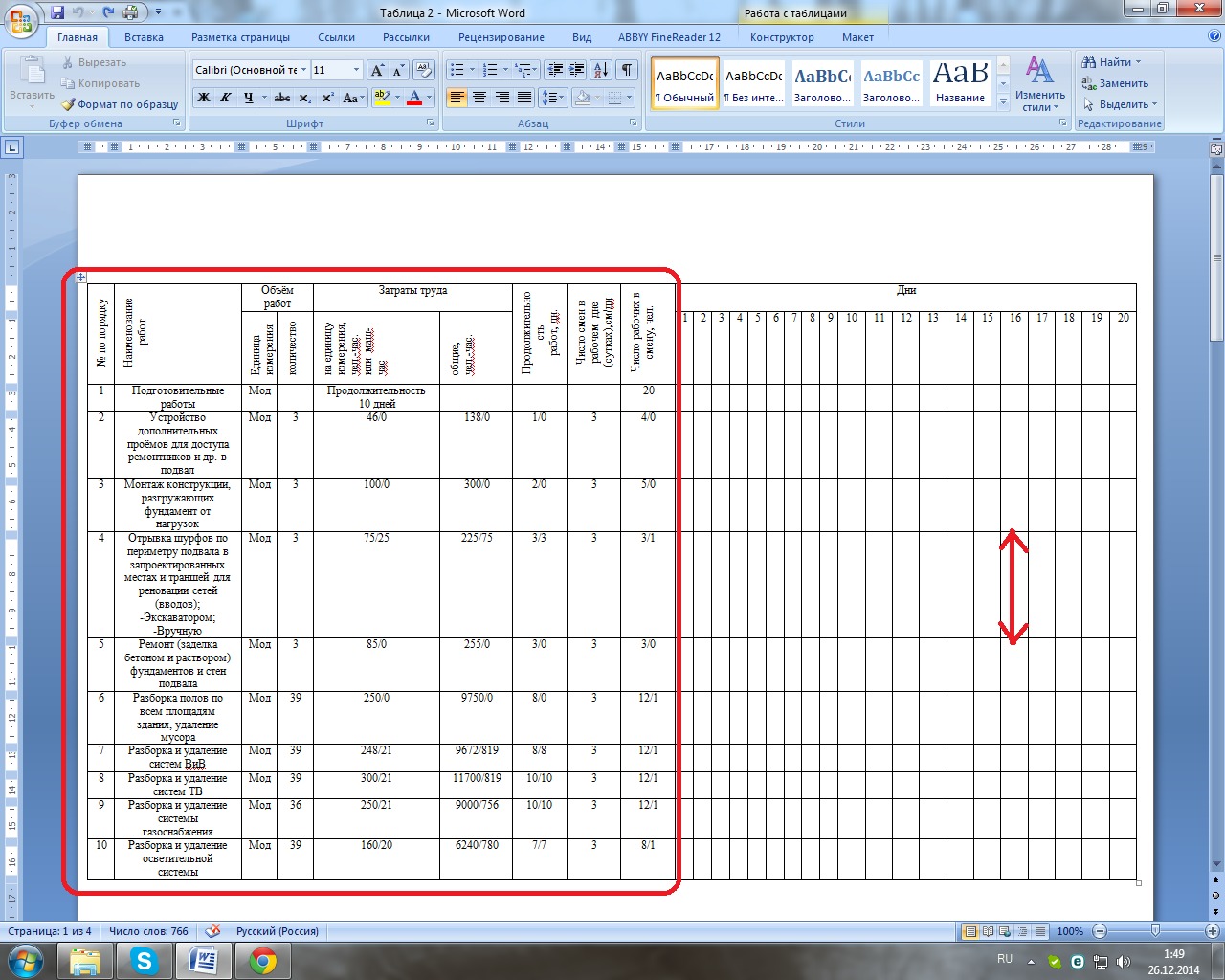Image resolution: width=1225 pixels, height=980 pixels.
Task: Open Skype from the taskbar
Action: tap(145, 961)
